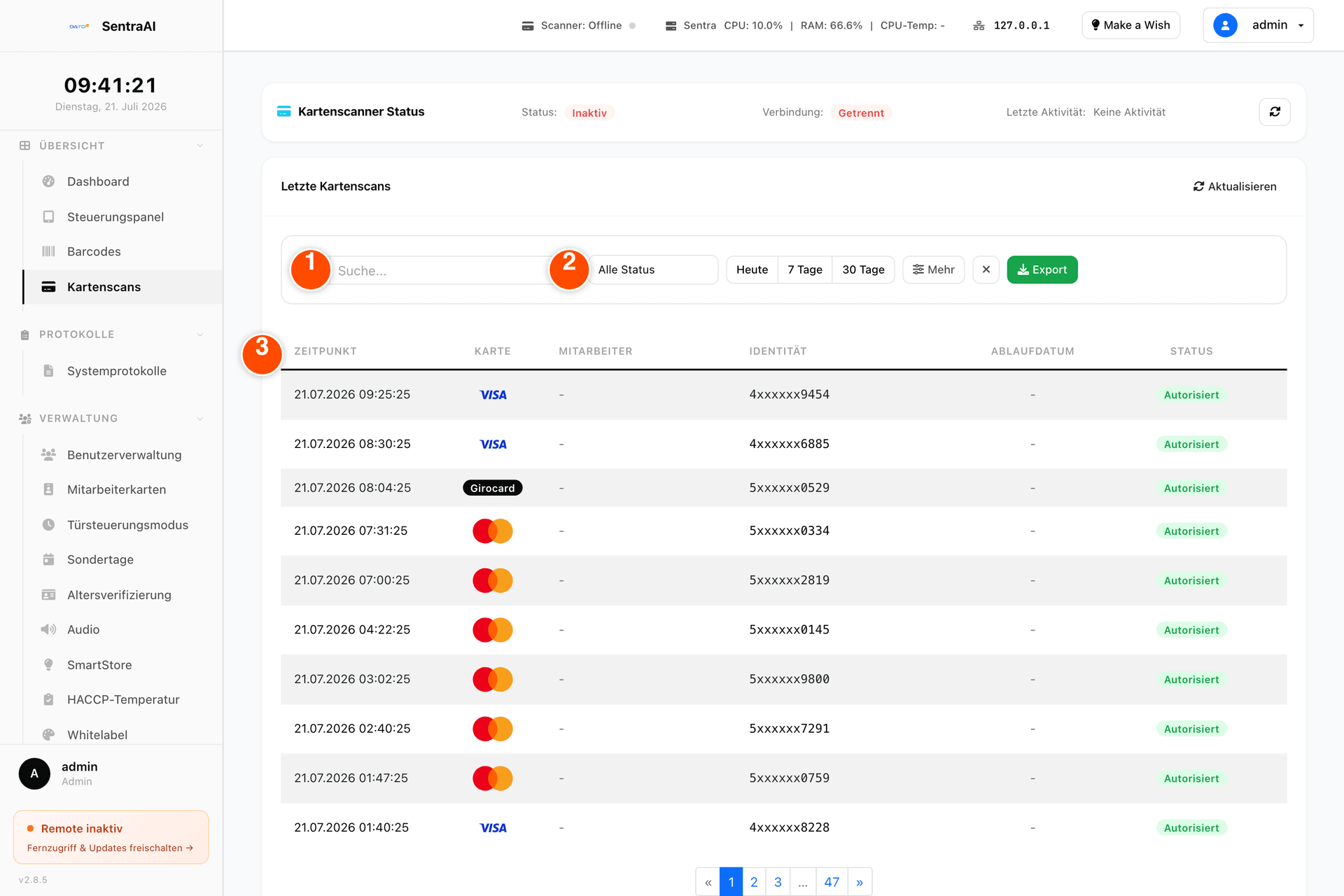Screen dimensions: 1344x896
Task: Collapse the ÜBERSICHT section
Action: pyautogui.click(x=200, y=146)
